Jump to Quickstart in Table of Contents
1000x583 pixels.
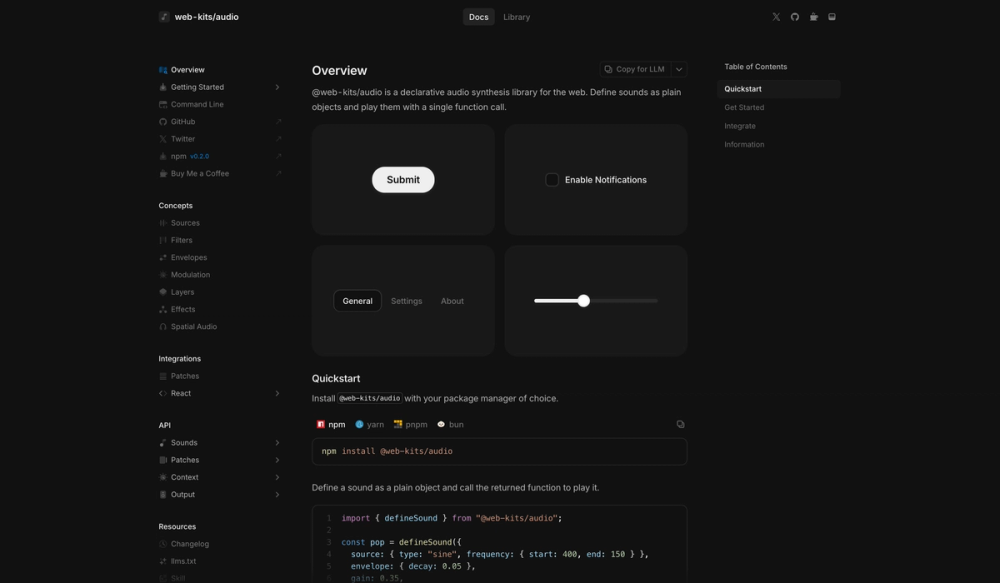coord(779,89)
